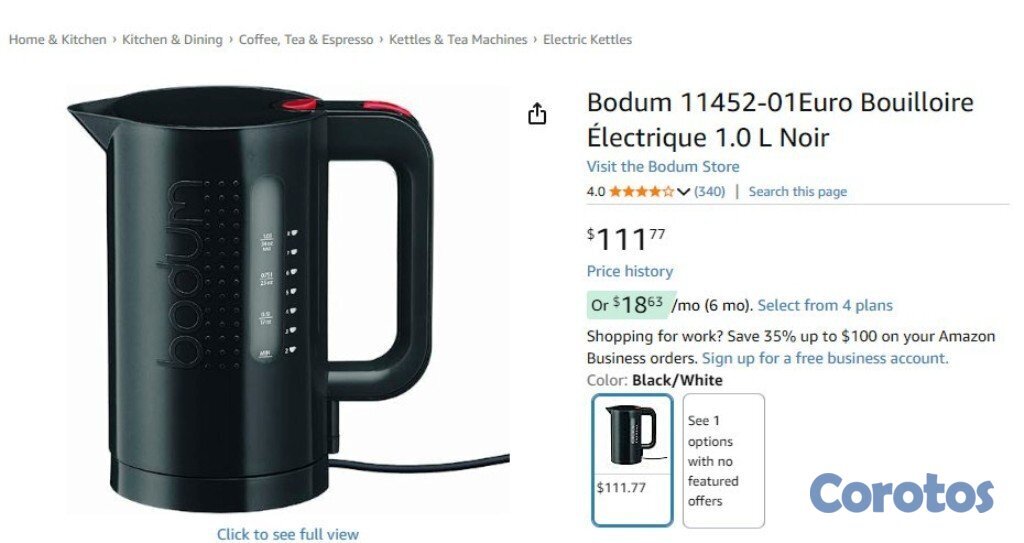Image resolution: width=1024 pixels, height=543 pixels.
Task: Click Search this page link
Action: click(x=797, y=191)
